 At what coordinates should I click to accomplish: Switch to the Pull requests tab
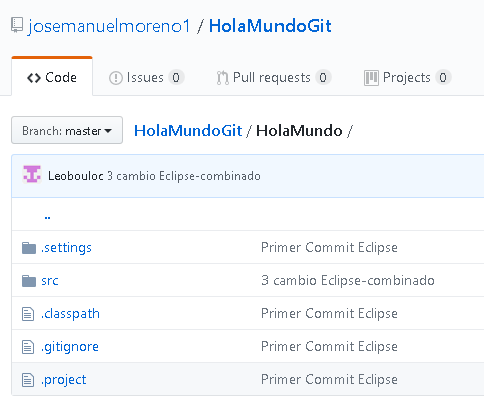pyautogui.click(x=273, y=78)
